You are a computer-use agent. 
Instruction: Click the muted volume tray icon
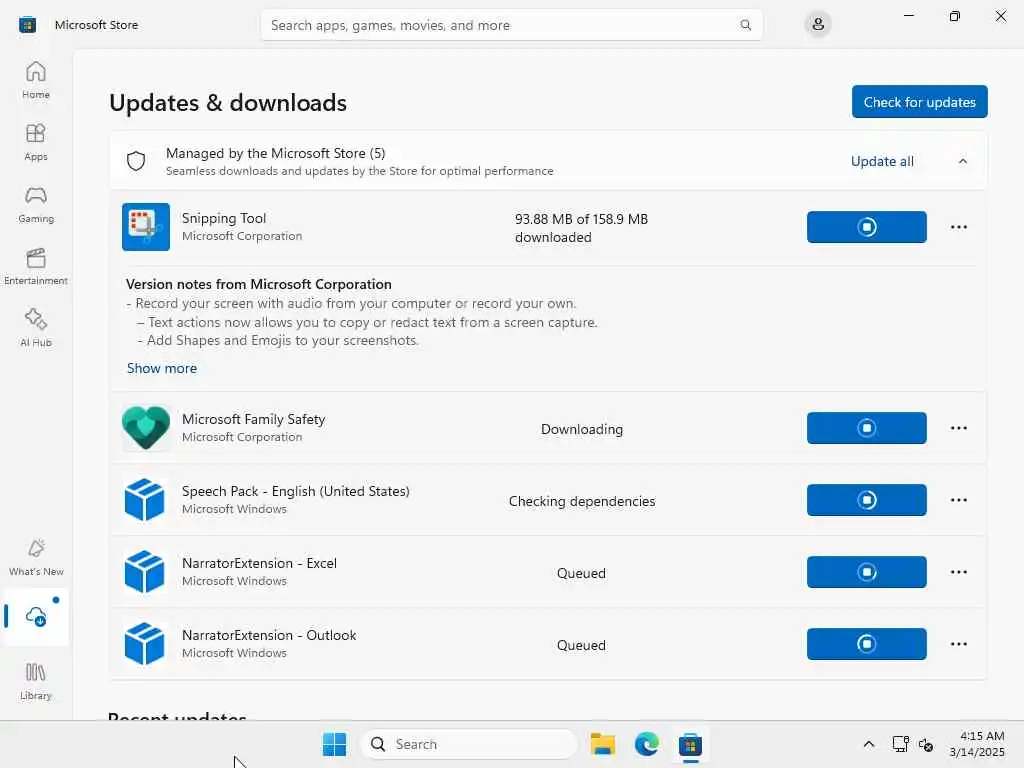(925, 744)
